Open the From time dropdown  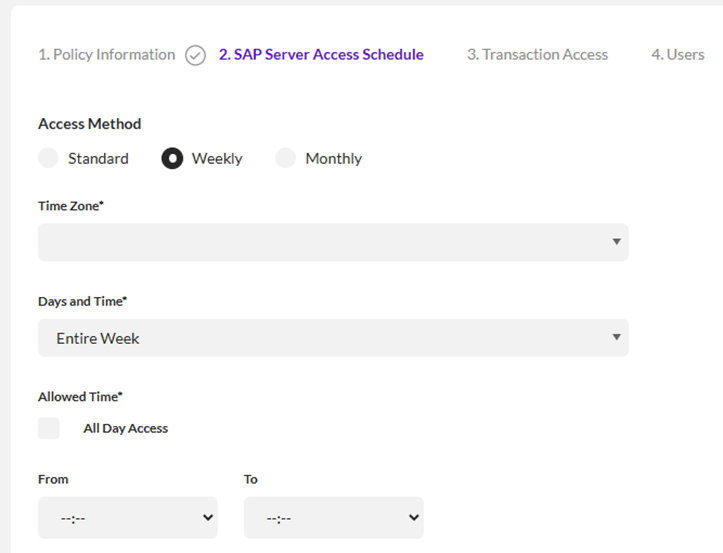pyautogui.click(x=127, y=518)
